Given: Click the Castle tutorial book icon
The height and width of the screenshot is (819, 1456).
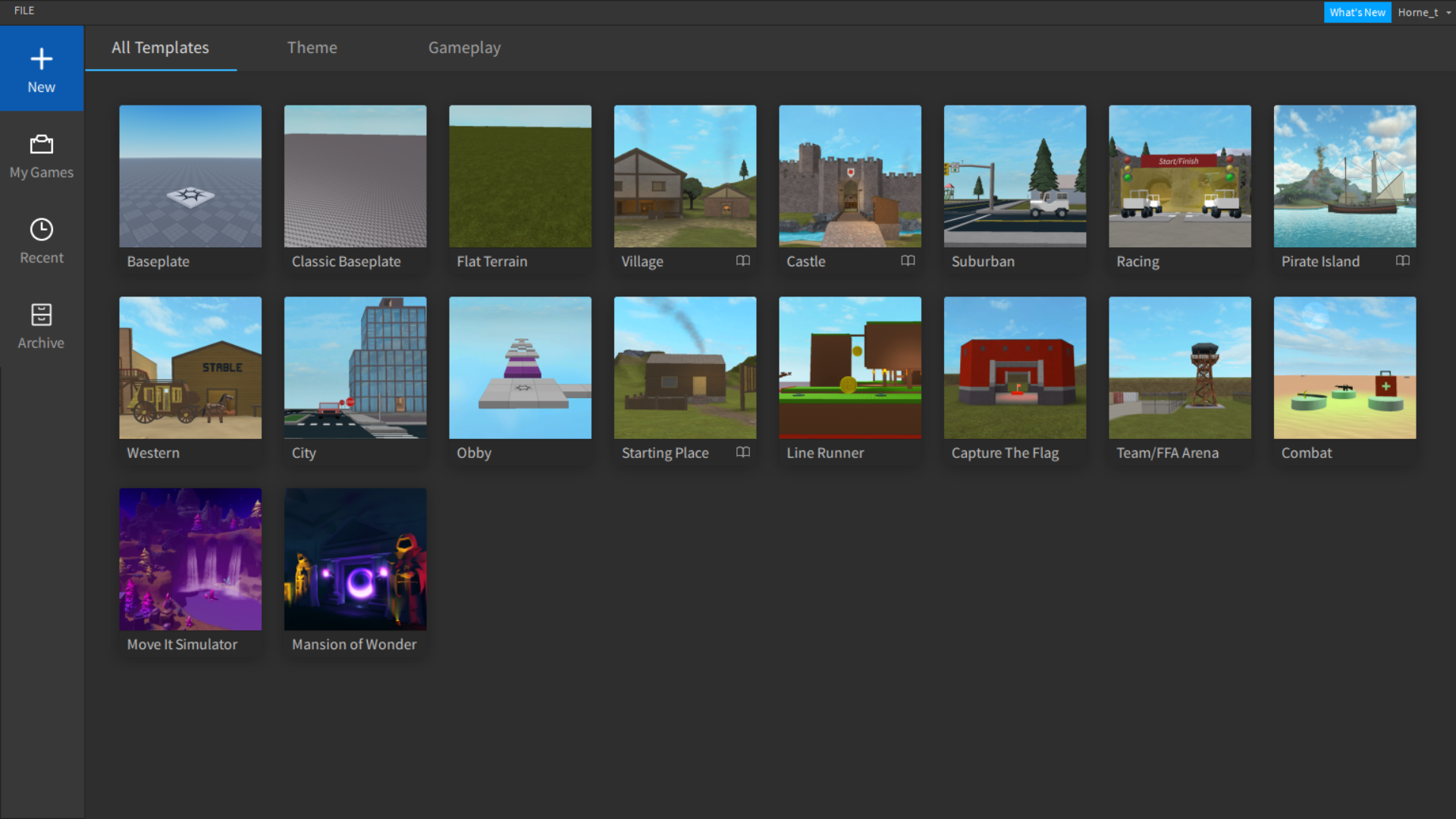Looking at the screenshot, I should pyautogui.click(x=908, y=261).
